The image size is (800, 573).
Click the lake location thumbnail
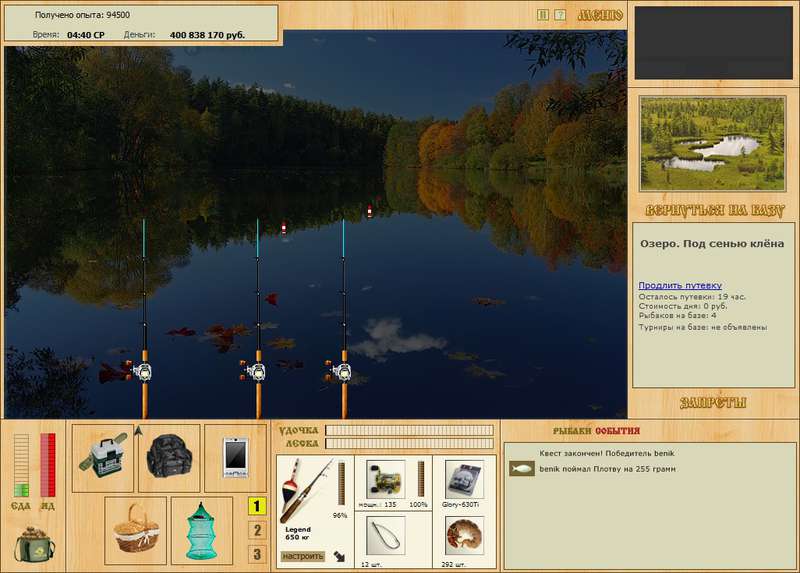click(712, 143)
